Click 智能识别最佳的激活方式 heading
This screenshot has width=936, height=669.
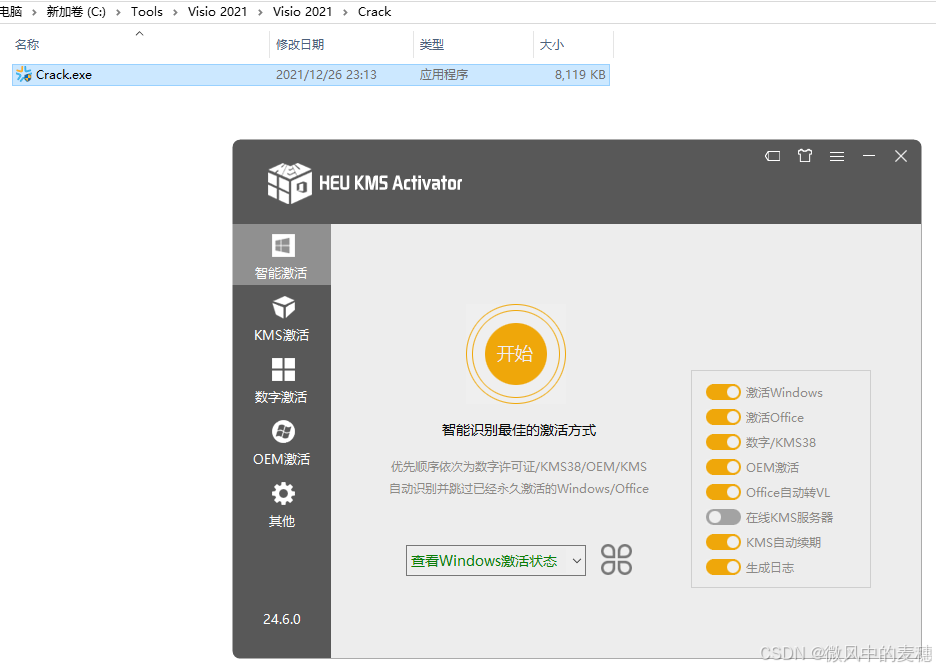pos(519,430)
